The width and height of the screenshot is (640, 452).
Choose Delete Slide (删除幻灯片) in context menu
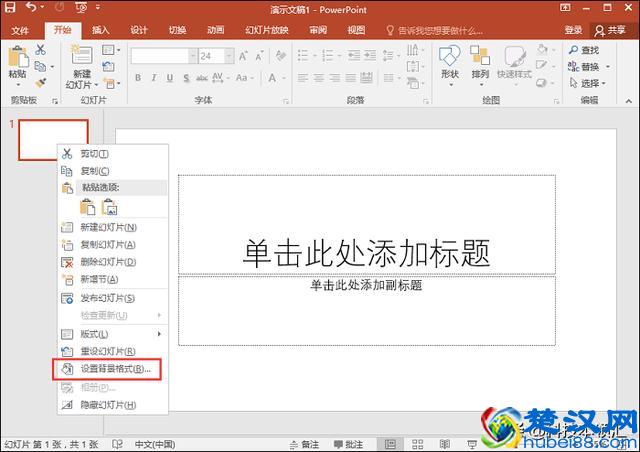click(x=113, y=262)
